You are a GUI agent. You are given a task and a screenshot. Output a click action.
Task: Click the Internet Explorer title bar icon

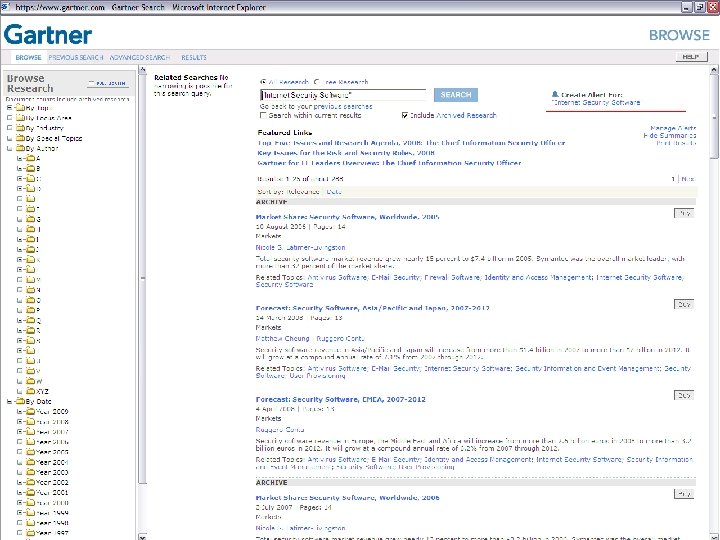point(5,7)
